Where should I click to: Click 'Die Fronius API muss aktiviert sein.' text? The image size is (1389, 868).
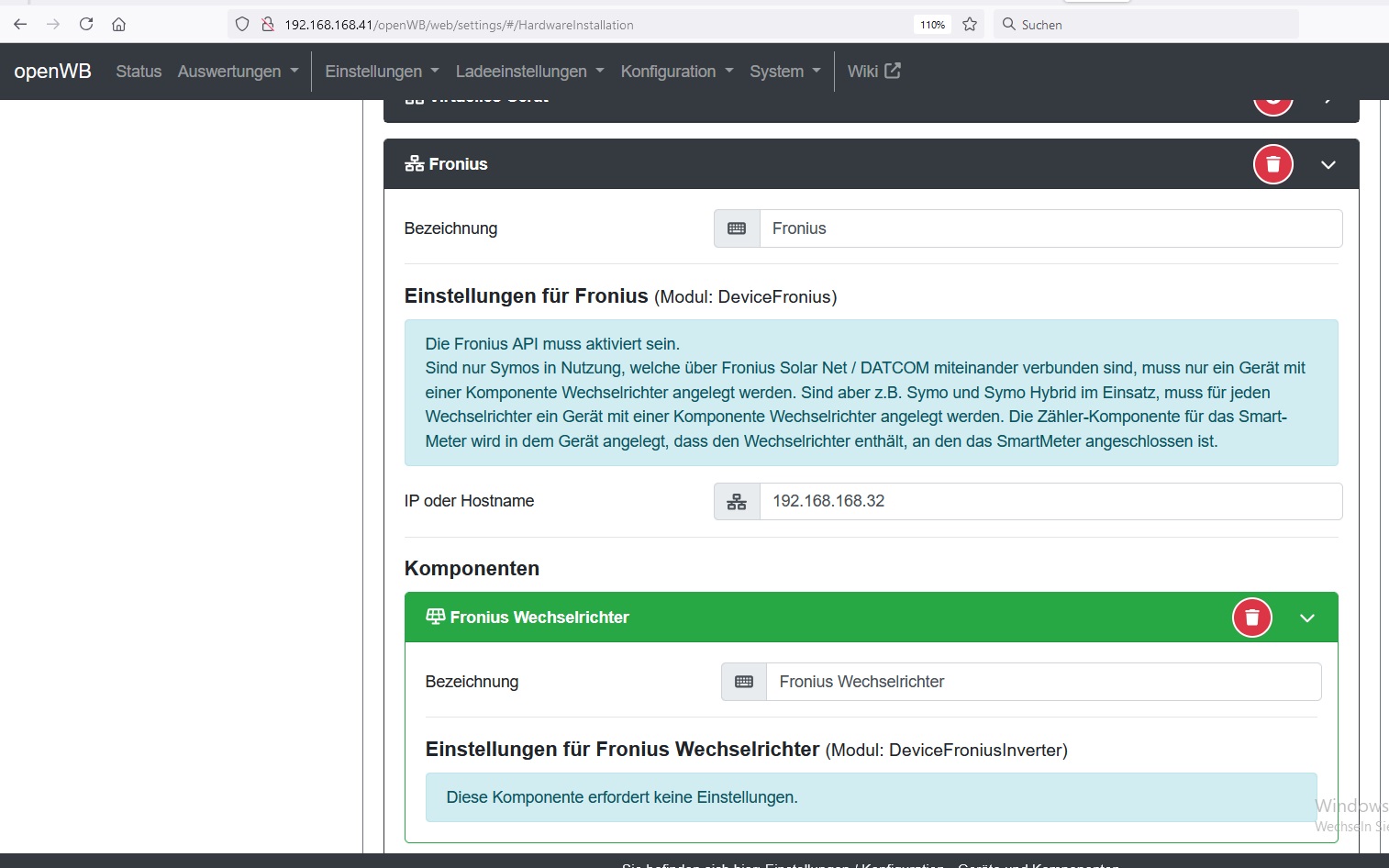[x=552, y=344]
